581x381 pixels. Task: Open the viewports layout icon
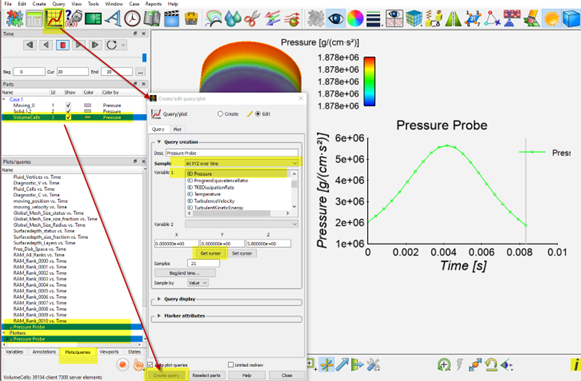(x=93, y=19)
